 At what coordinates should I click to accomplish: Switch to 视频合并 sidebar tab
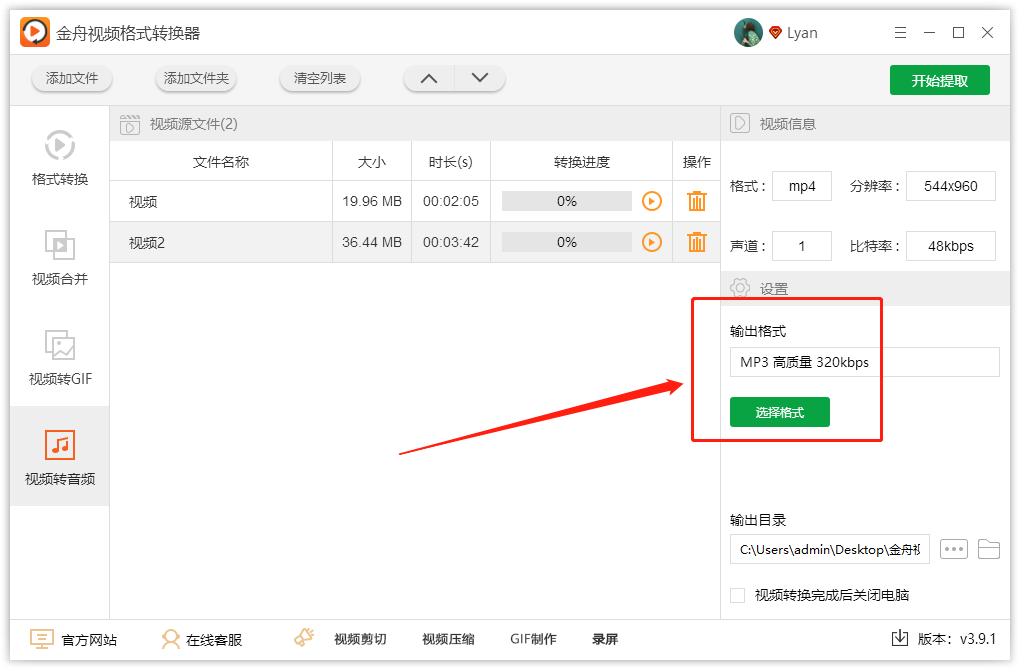(60, 258)
